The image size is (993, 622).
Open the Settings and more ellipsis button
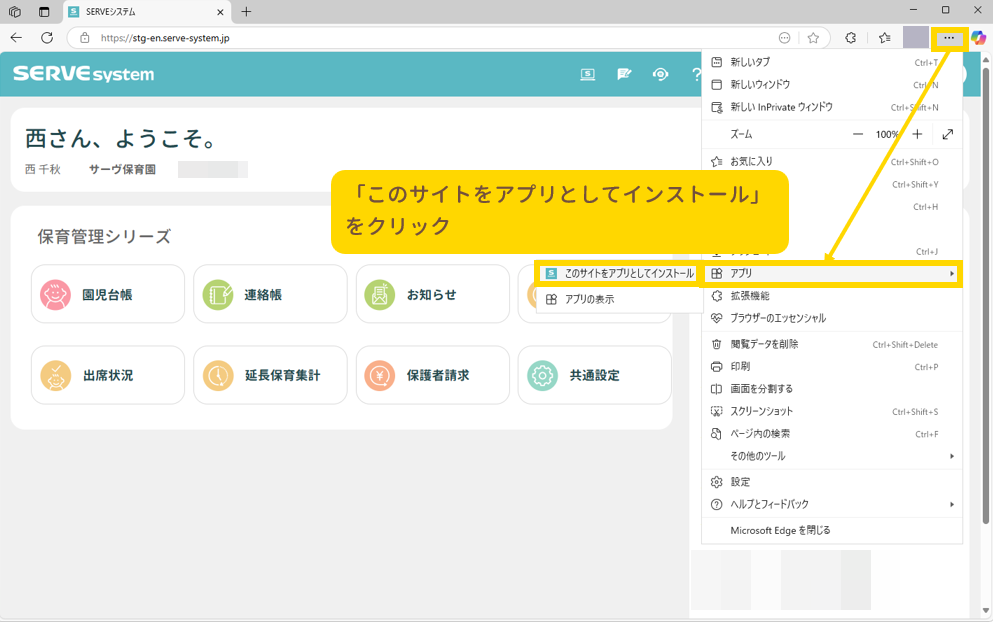pyautogui.click(x=949, y=38)
